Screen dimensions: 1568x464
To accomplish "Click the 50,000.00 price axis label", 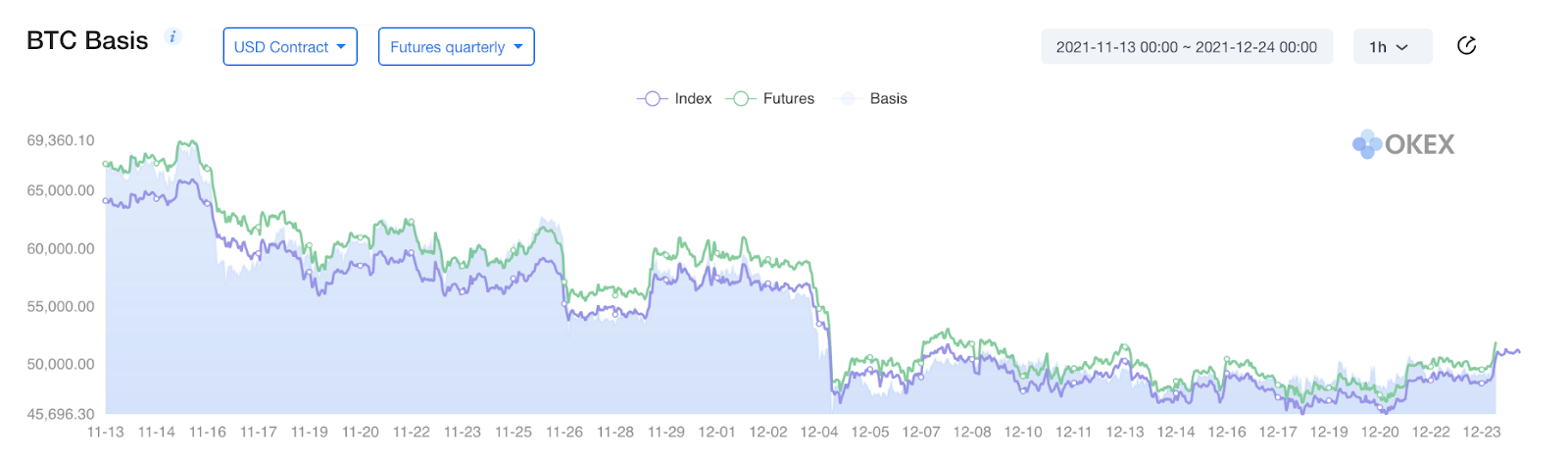I will pyautogui.click(x=61, y=364).
